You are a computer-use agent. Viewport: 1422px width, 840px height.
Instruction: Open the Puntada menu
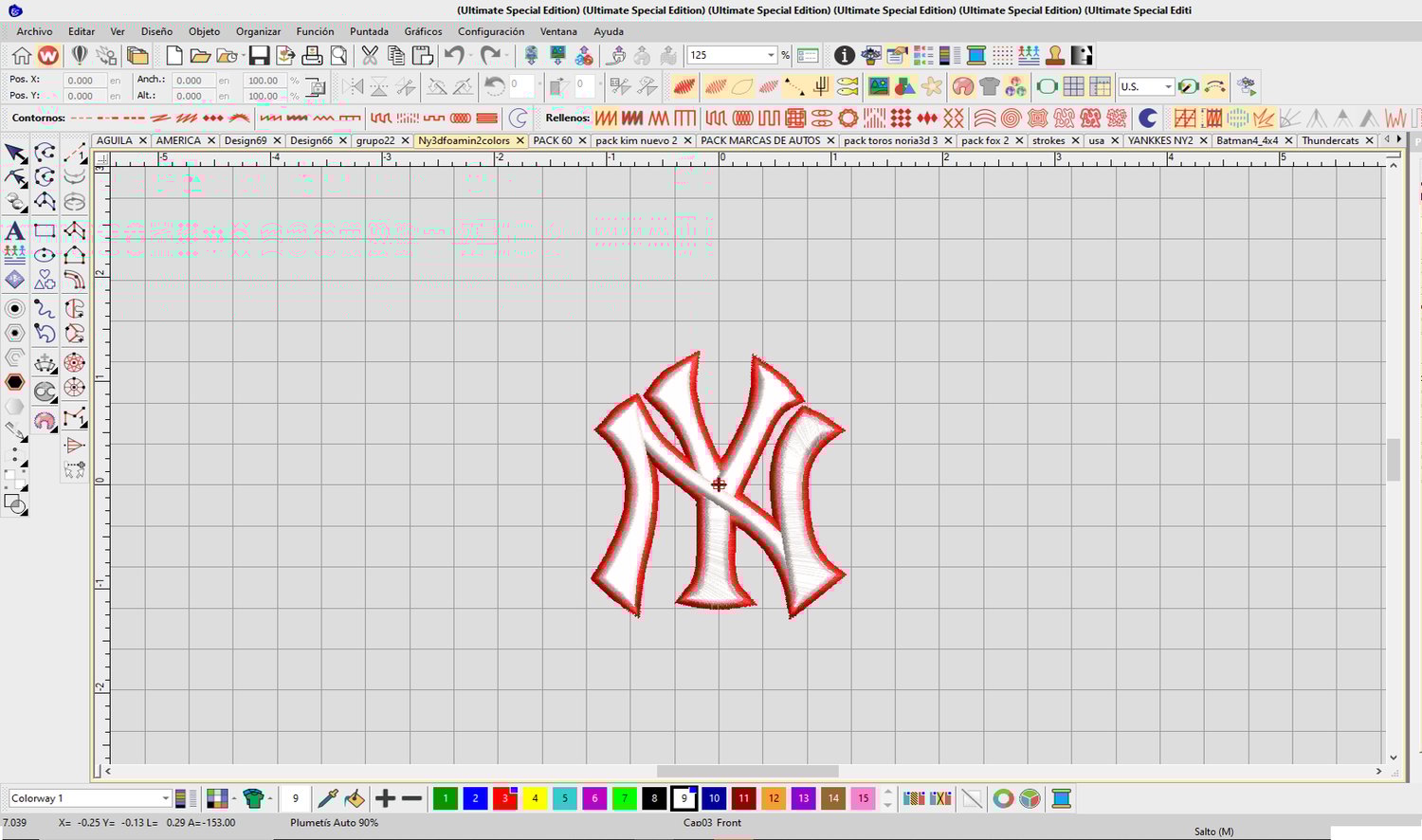(369, 31)
